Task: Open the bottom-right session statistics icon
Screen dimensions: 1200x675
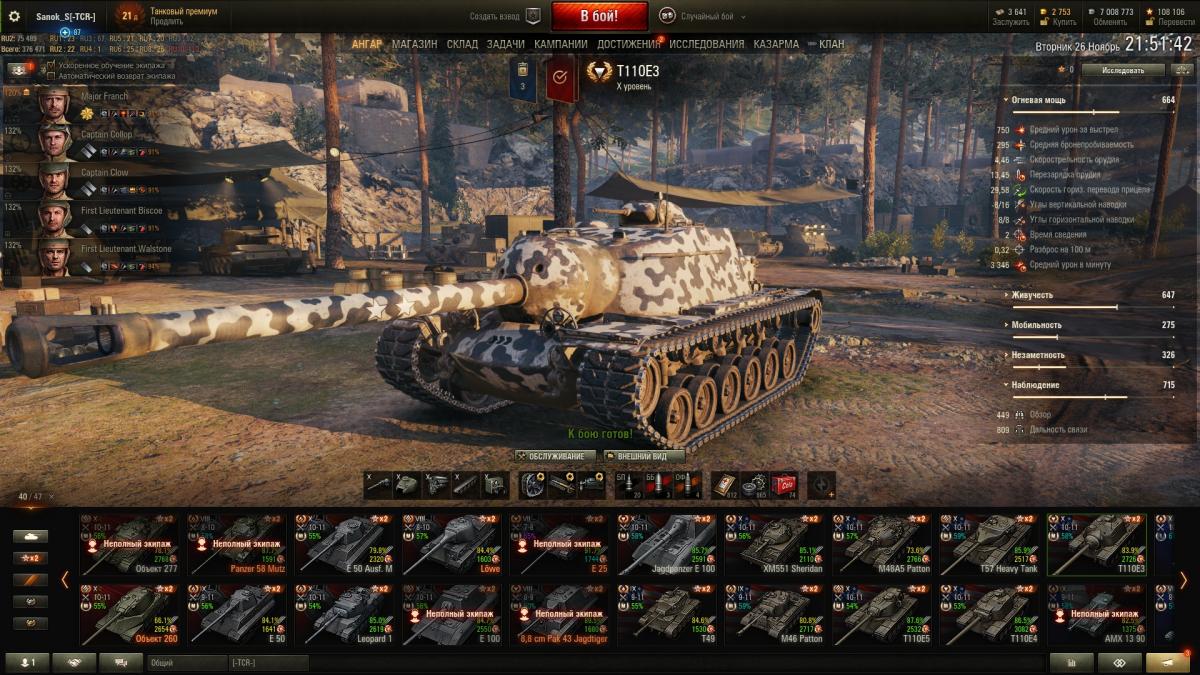Action: (x=1071, y=662)
